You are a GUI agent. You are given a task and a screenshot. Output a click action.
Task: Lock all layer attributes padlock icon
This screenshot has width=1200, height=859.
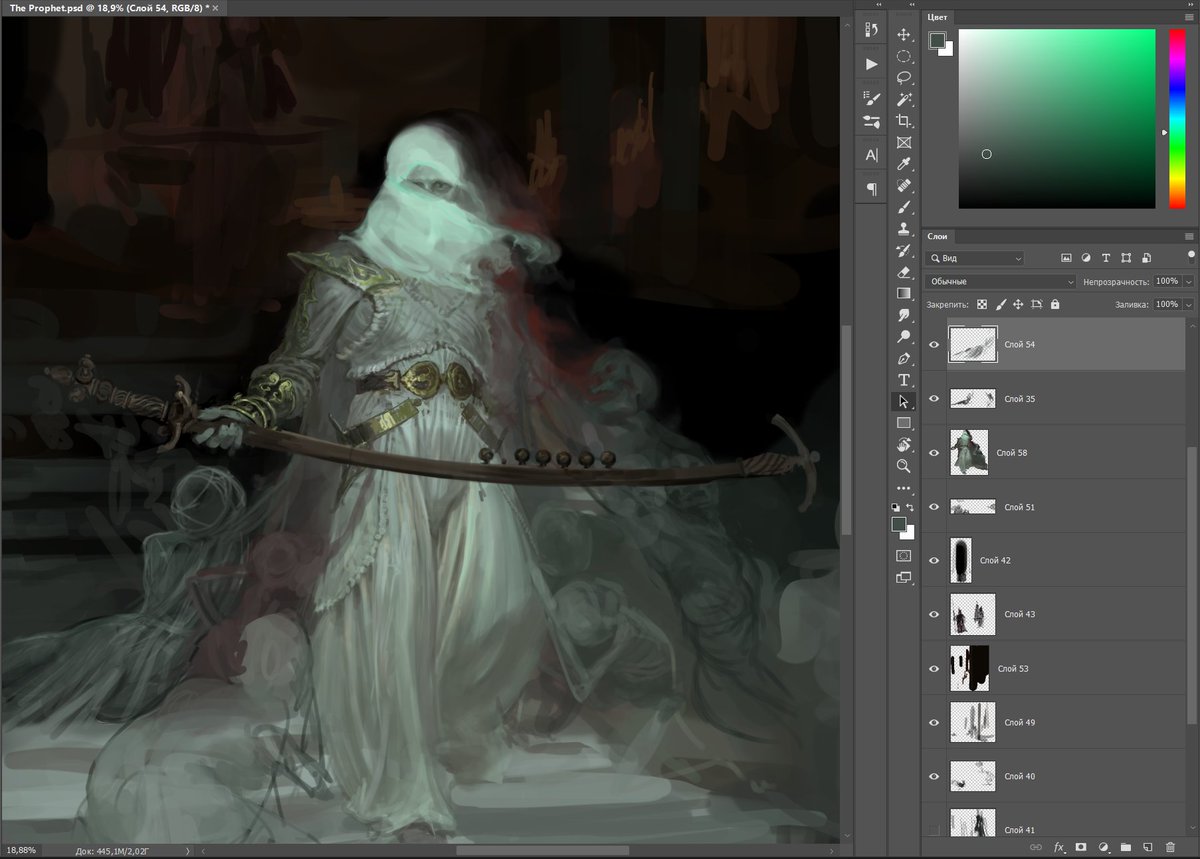click(x=1055, y=304)
